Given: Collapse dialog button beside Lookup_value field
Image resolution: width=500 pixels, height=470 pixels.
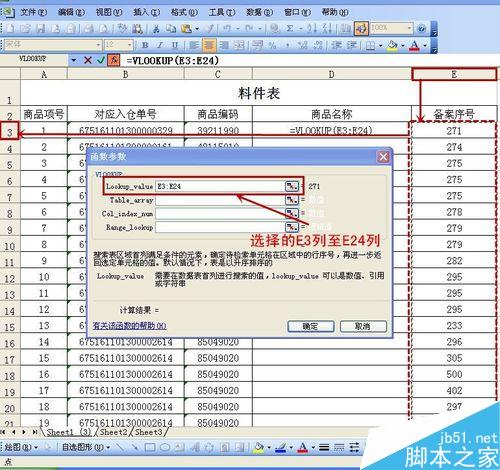Looking at the screenshot, I should point(292,186).
